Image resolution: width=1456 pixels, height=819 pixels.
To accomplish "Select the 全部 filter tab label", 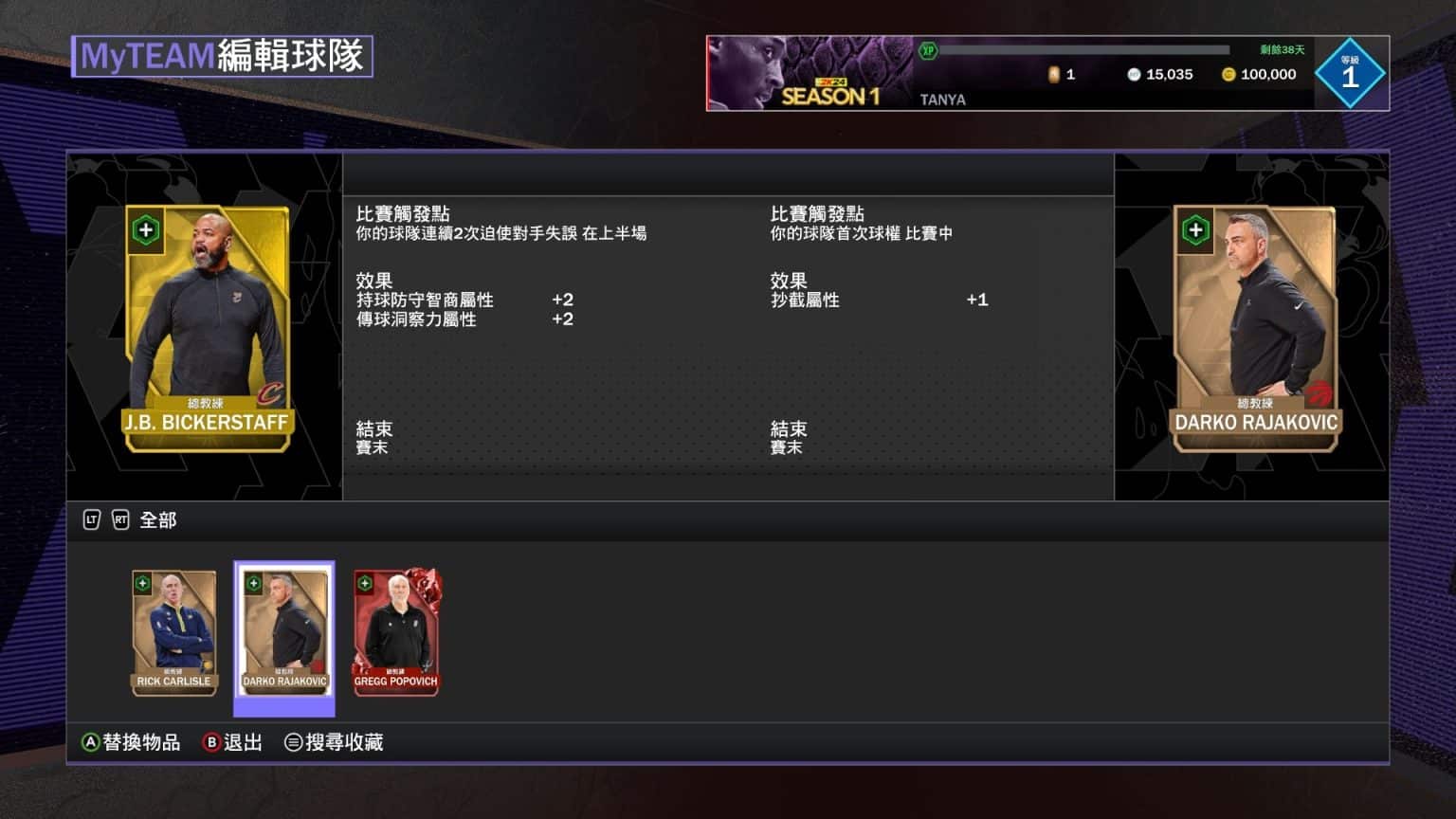I will coord(158,519).
